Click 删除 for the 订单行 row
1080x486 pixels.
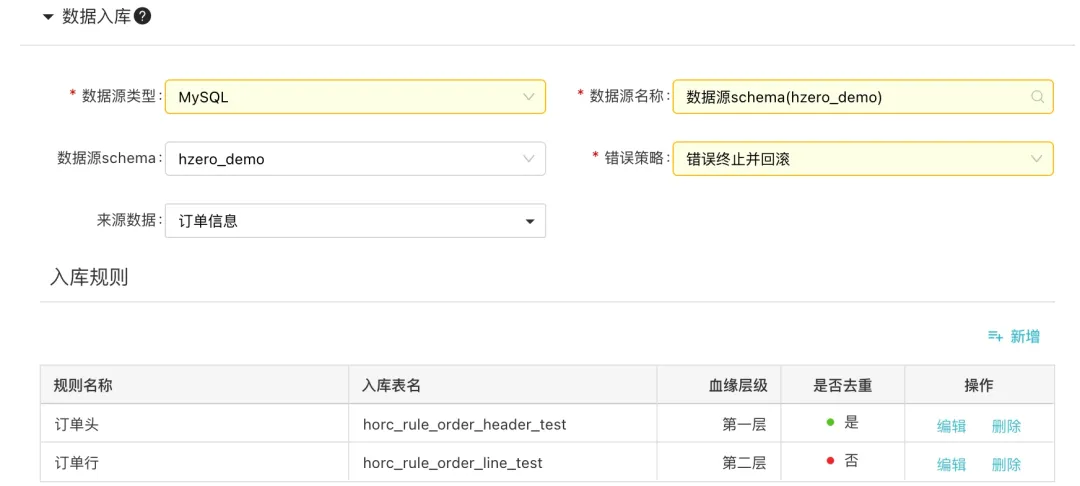1006,464
